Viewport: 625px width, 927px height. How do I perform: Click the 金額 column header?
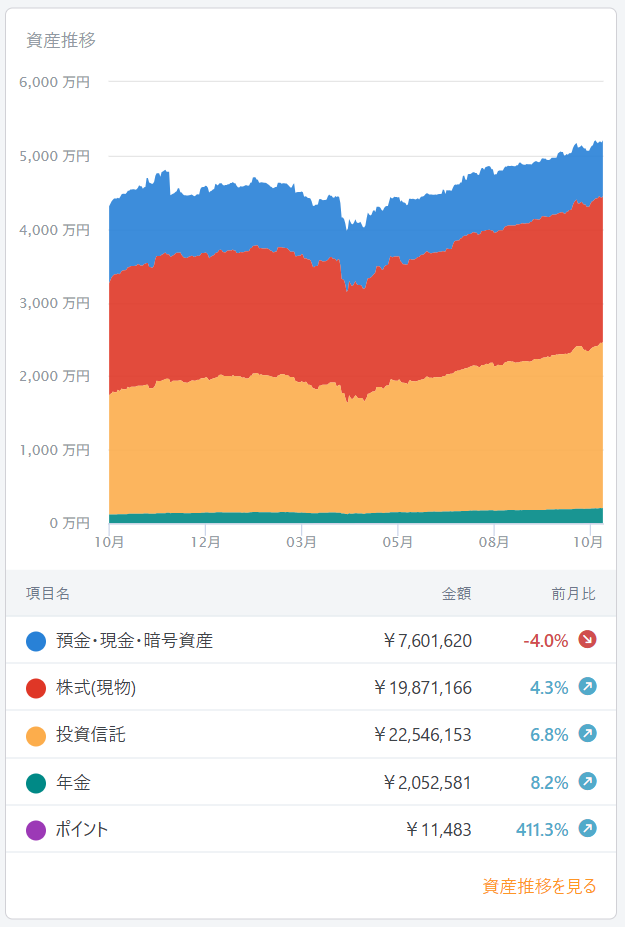[456, 594]
